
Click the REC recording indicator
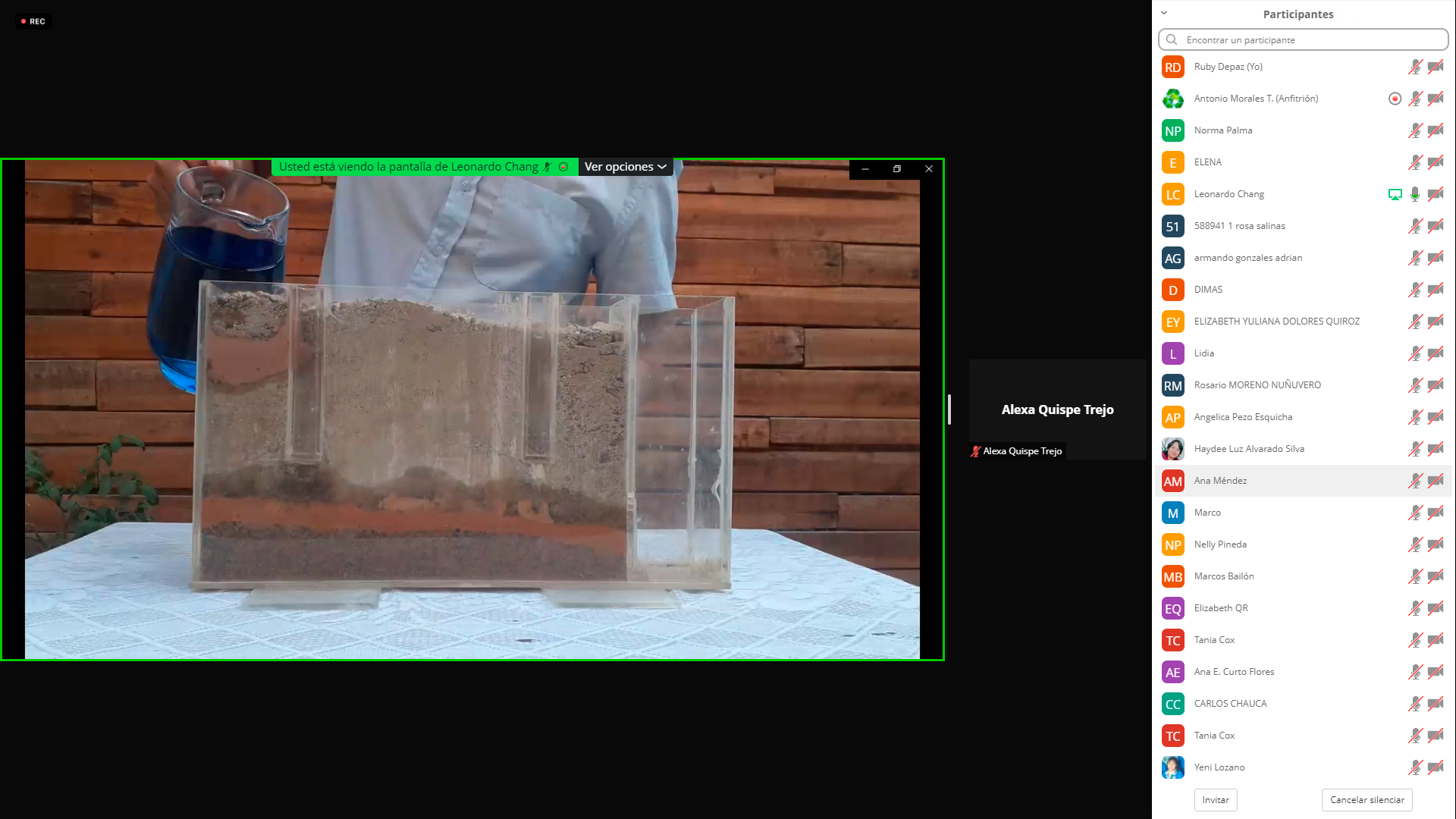click(33, 21)
